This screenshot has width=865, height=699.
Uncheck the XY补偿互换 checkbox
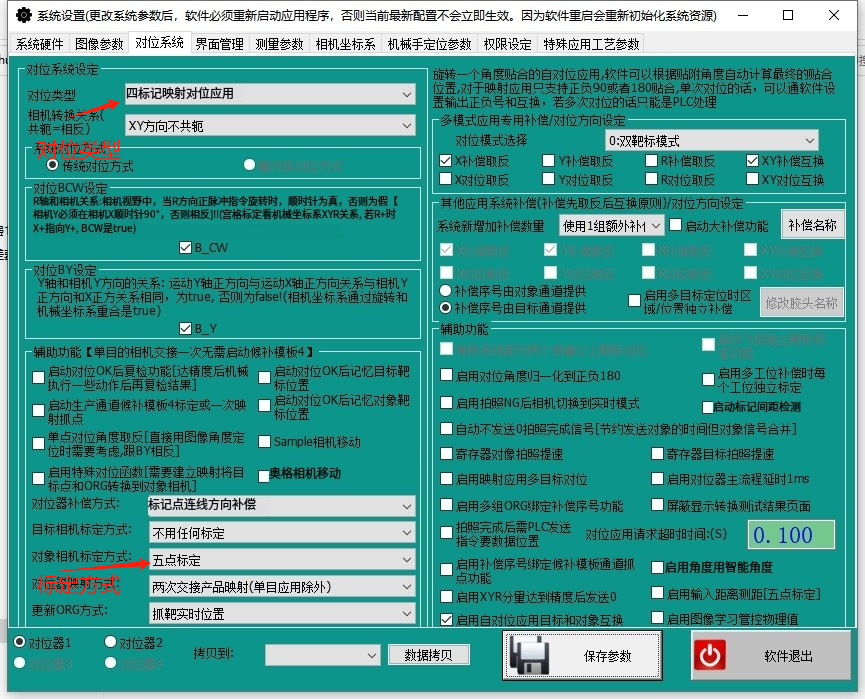click(753, 161)
